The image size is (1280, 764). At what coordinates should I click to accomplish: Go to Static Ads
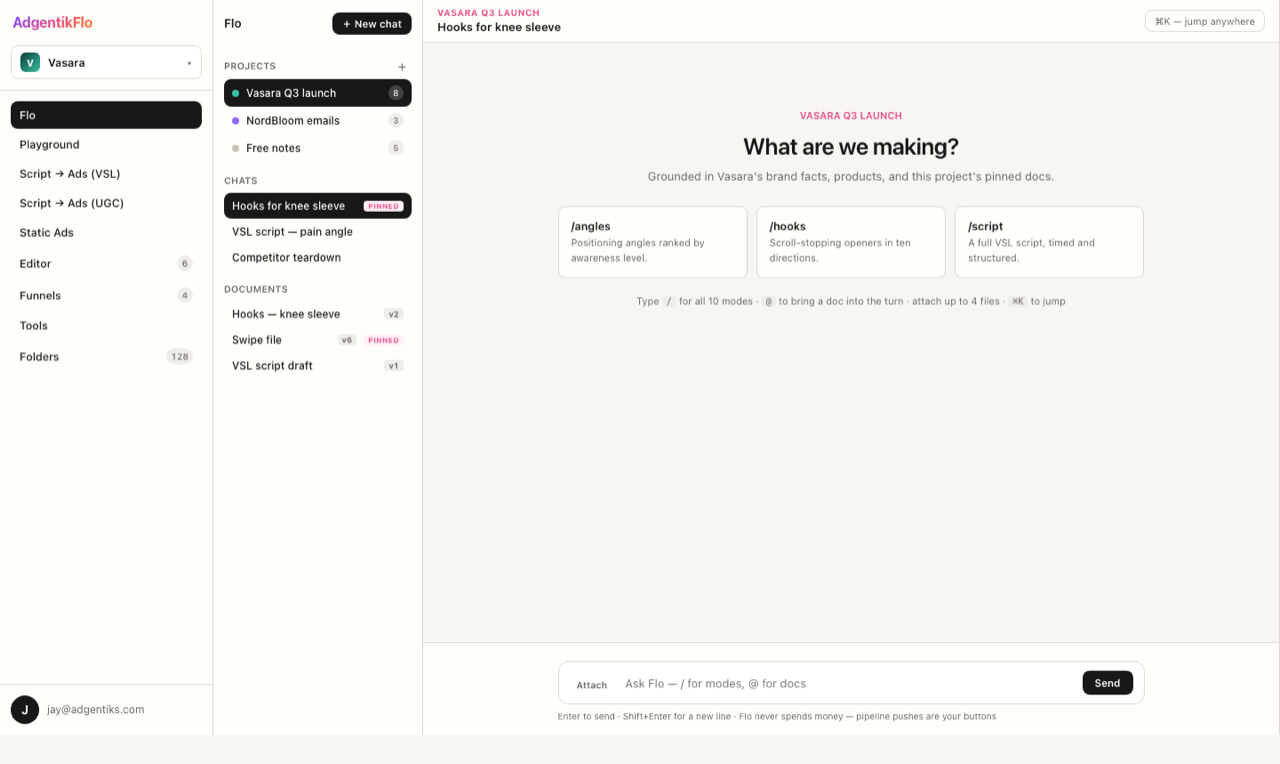coord(106,232)
